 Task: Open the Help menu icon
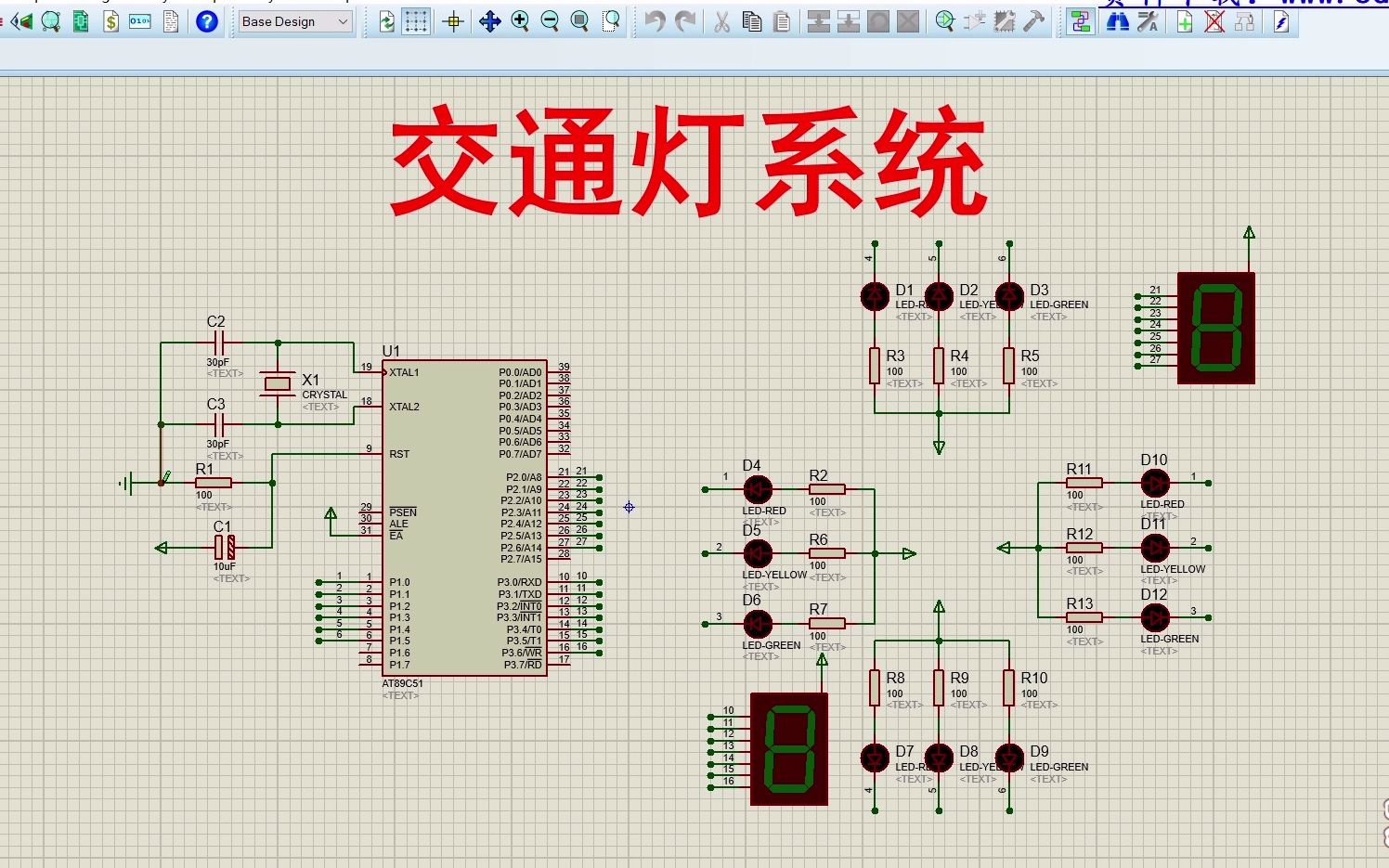point(206,20)
